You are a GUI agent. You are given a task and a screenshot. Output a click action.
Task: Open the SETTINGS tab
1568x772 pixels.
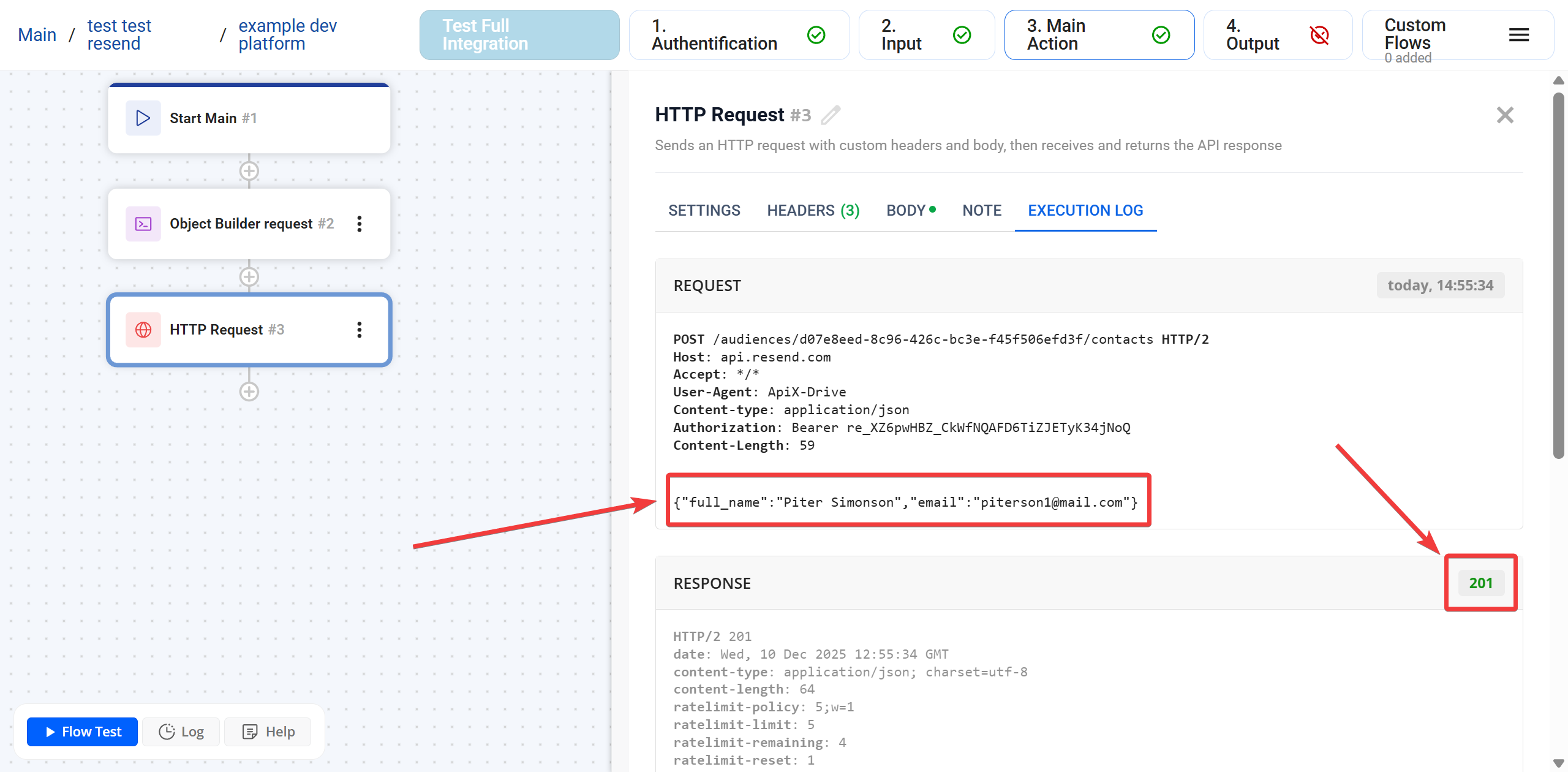click(704, 210)
